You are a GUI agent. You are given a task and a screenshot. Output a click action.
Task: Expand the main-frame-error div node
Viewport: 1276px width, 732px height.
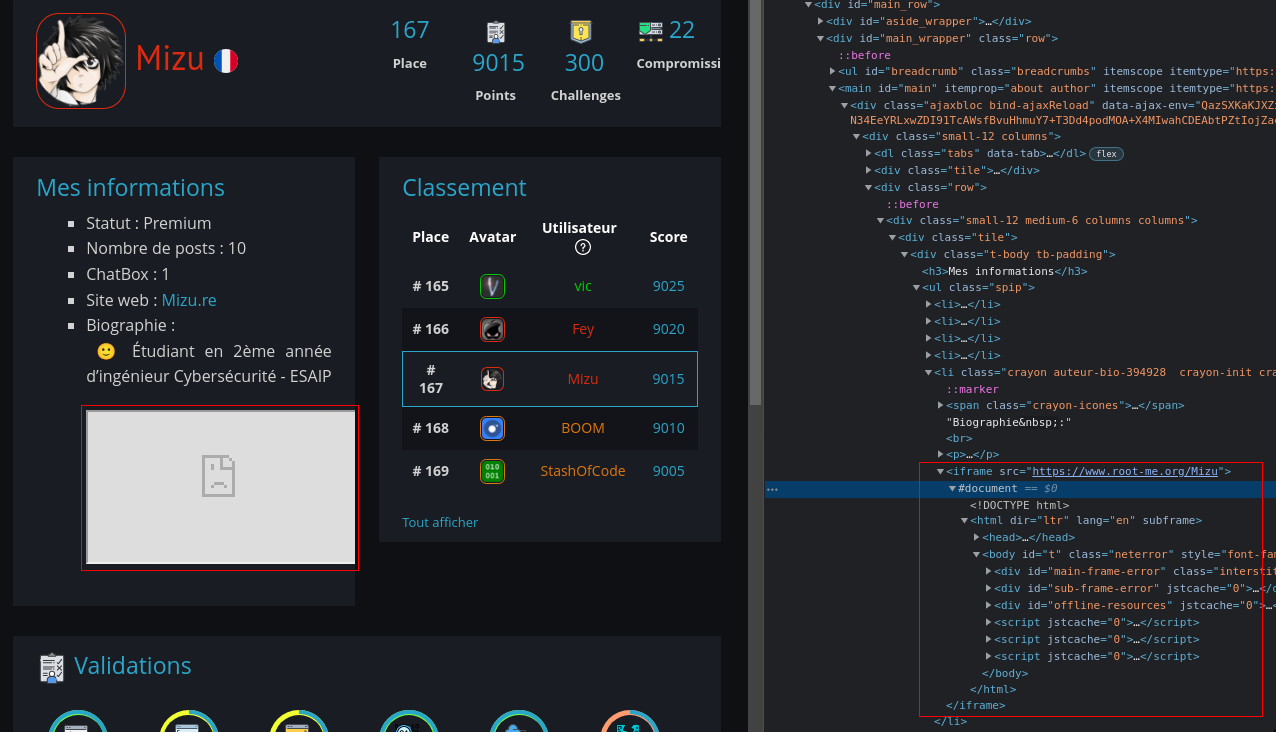click(x=989, y=572)
